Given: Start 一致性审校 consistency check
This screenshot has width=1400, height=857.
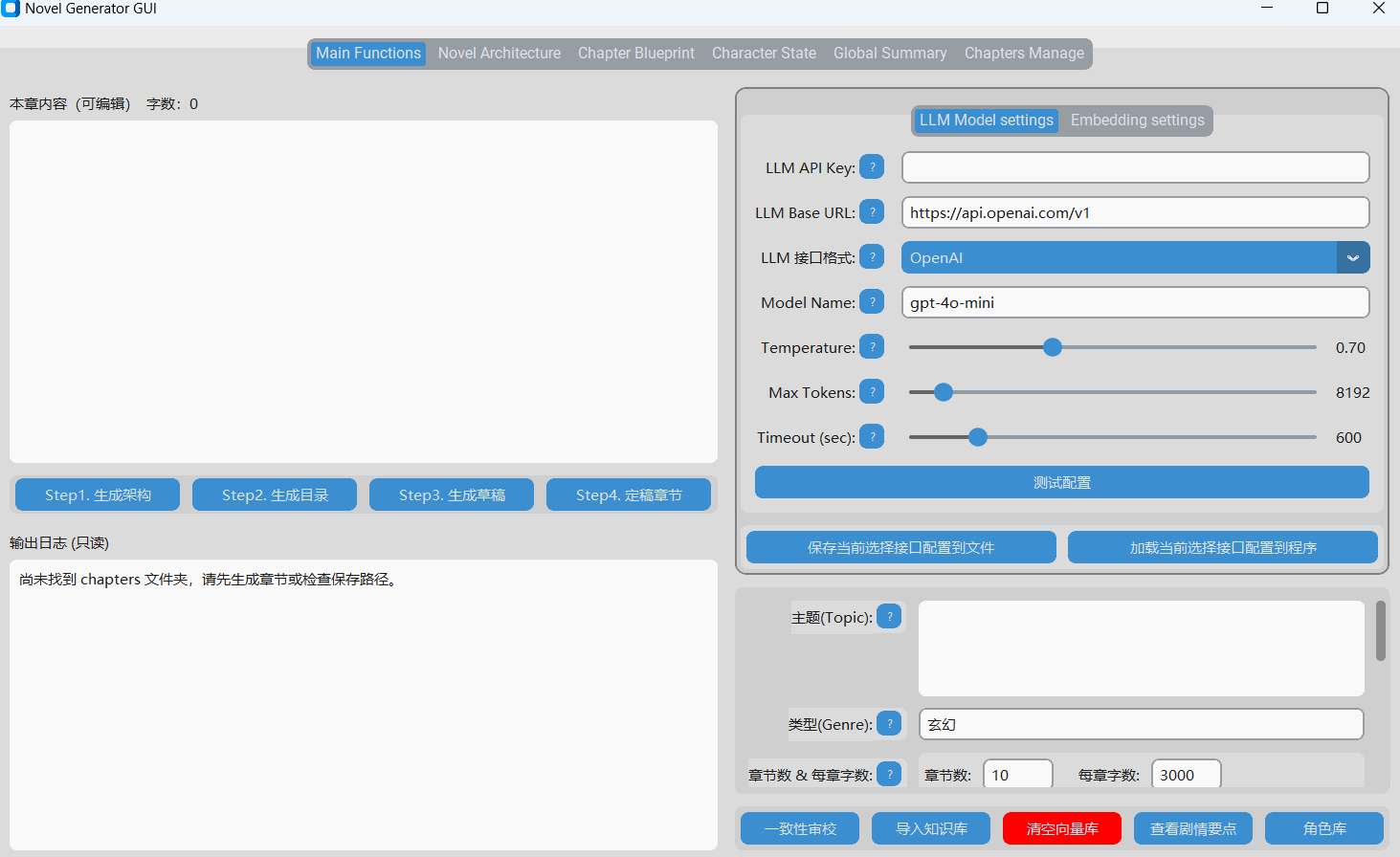Looking at the screenshot, I should pos(800,828).
